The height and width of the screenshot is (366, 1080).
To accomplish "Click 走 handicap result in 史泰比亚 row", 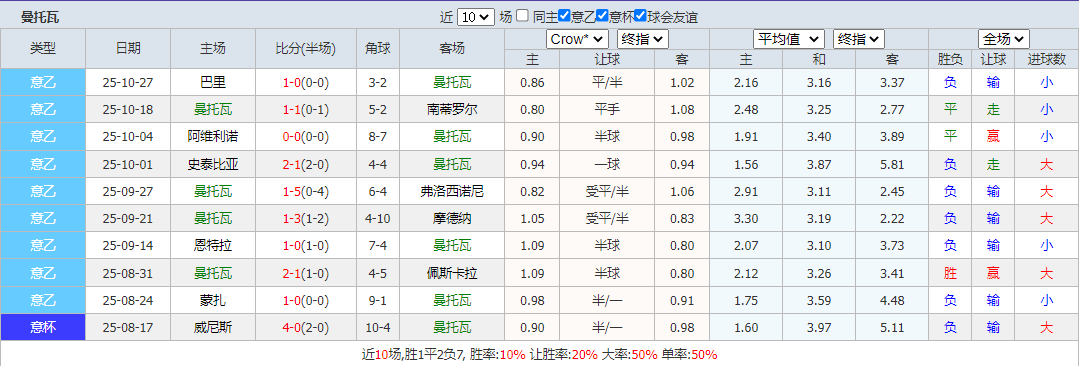I will click(993, 164).
